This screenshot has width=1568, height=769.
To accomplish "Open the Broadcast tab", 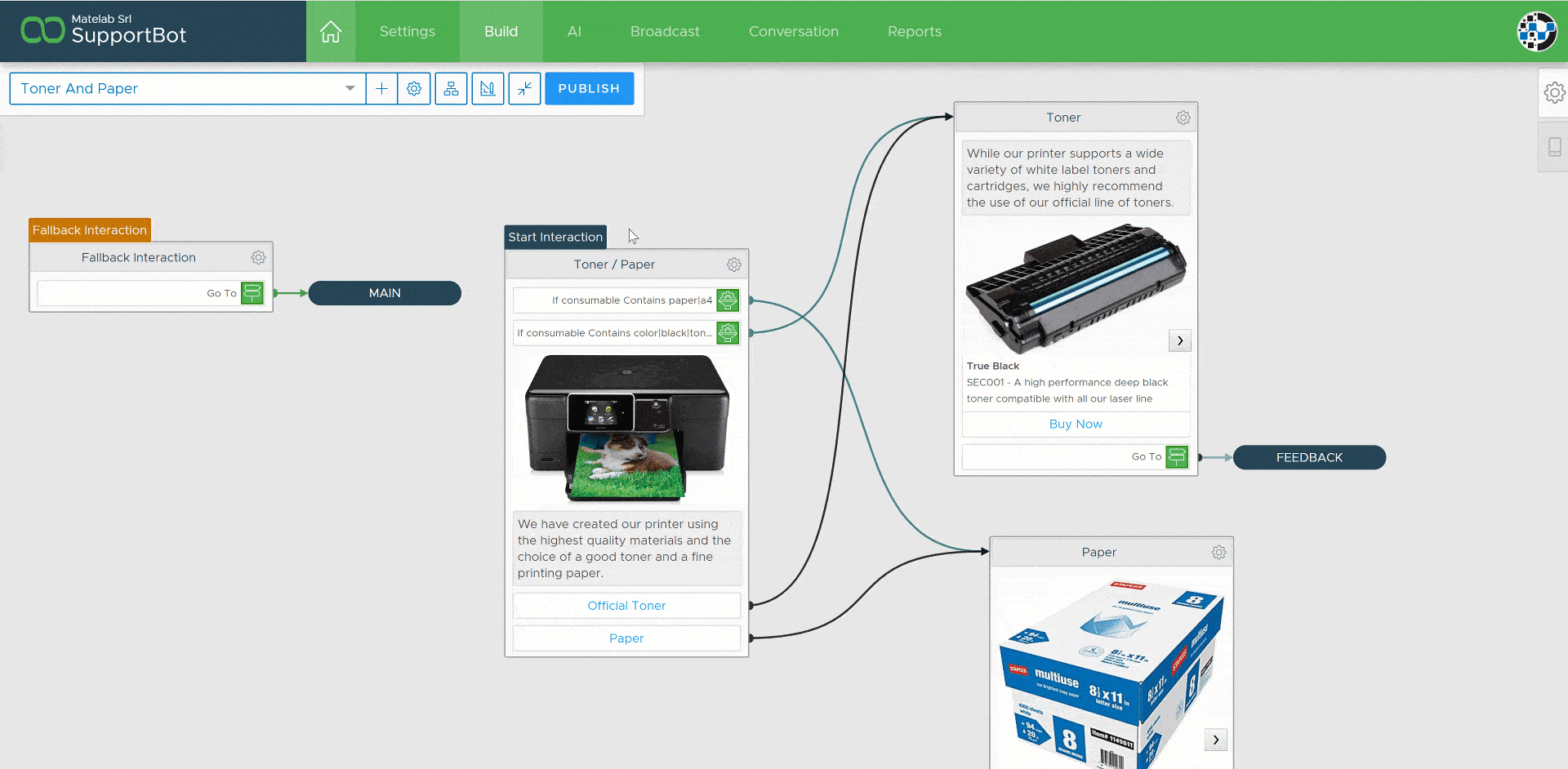I will [x=665, y=32].
